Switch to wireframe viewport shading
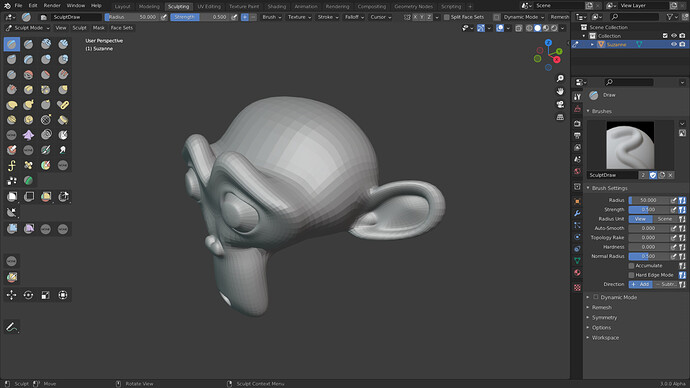The height and width of the screenshot is (388, 690). coord(529,28)
